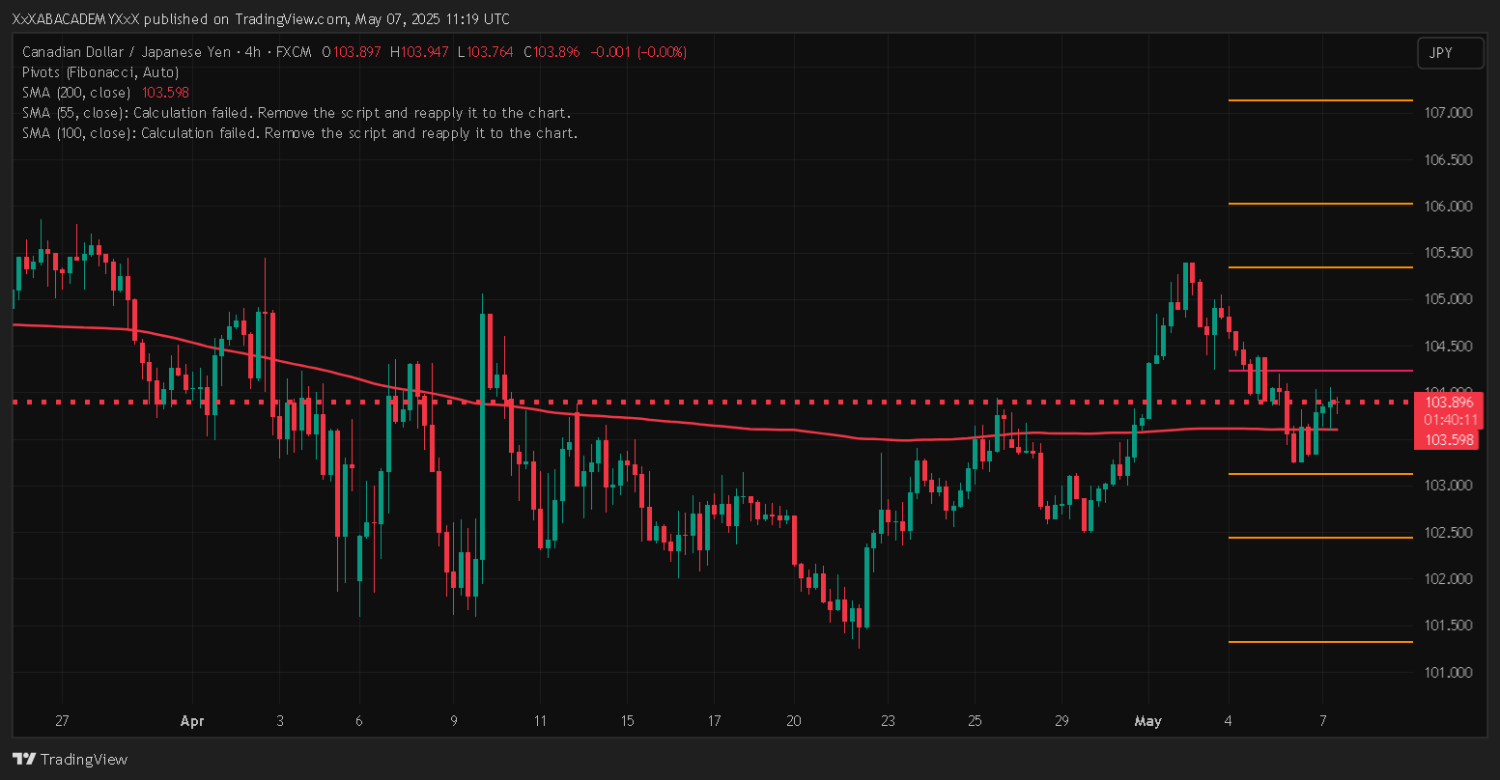Click the SMA (55, close) calculation failed message
The width and height of the screenshot is (1500, 780).
(x=296, y=112)
